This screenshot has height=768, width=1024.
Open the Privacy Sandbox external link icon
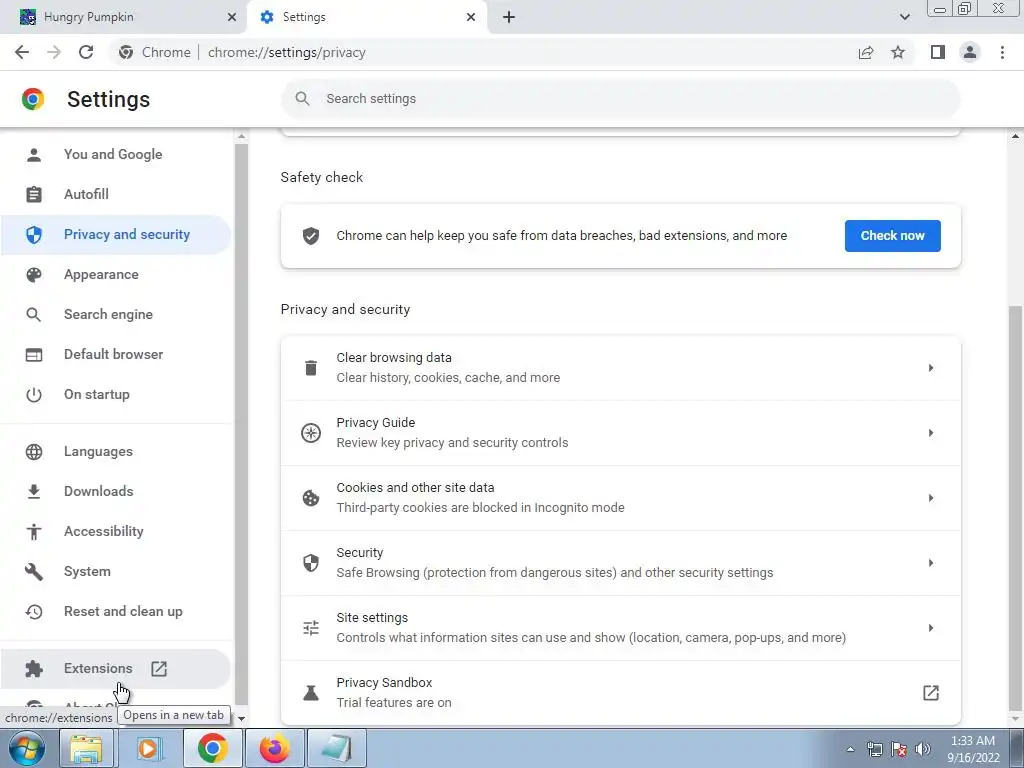click(x=931, y=693)
